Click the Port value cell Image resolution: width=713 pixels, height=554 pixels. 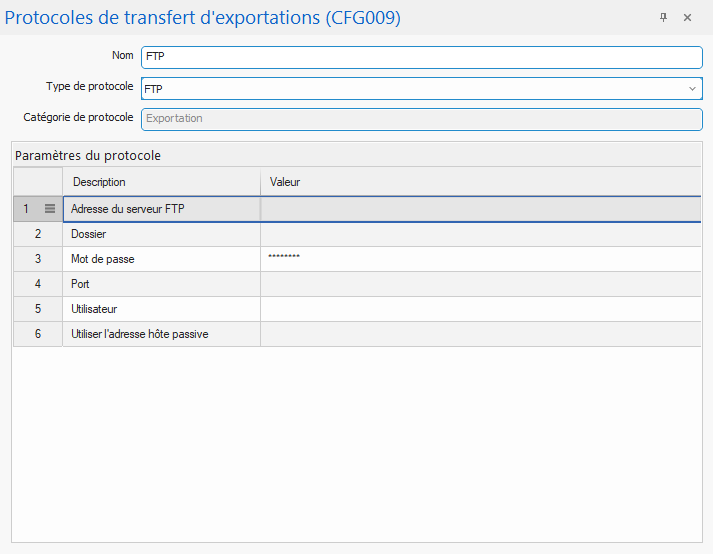[480, 284]
